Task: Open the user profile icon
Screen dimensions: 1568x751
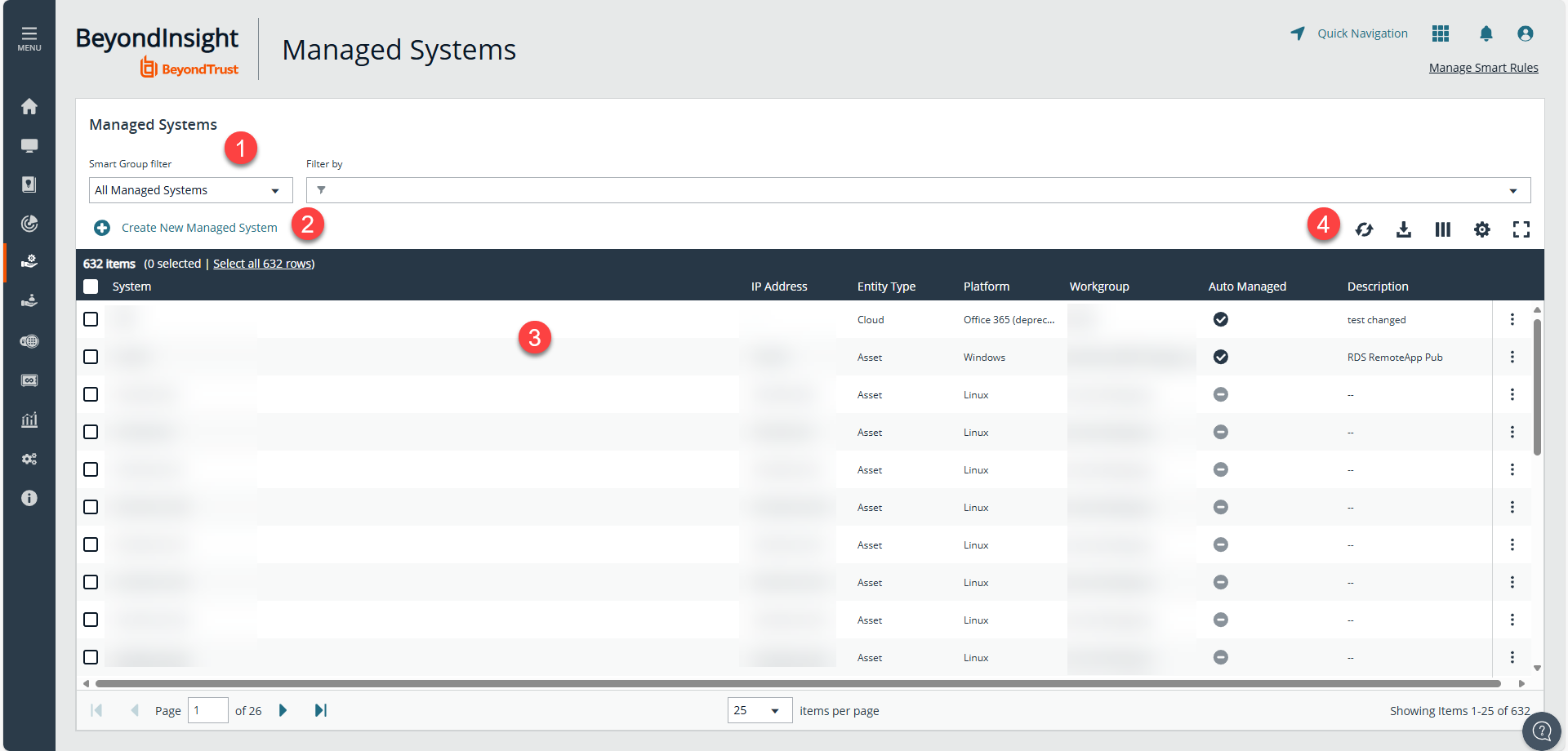Action: tap(1526, 33)
